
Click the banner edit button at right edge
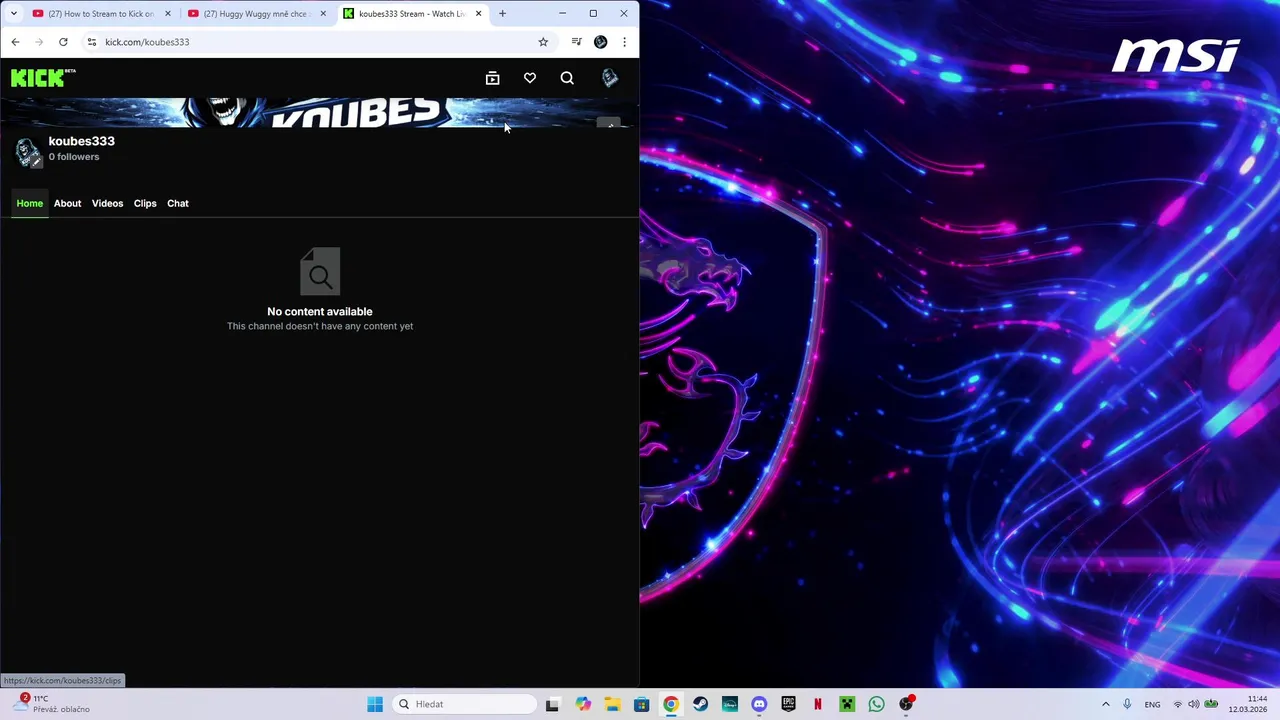point(609,124)
